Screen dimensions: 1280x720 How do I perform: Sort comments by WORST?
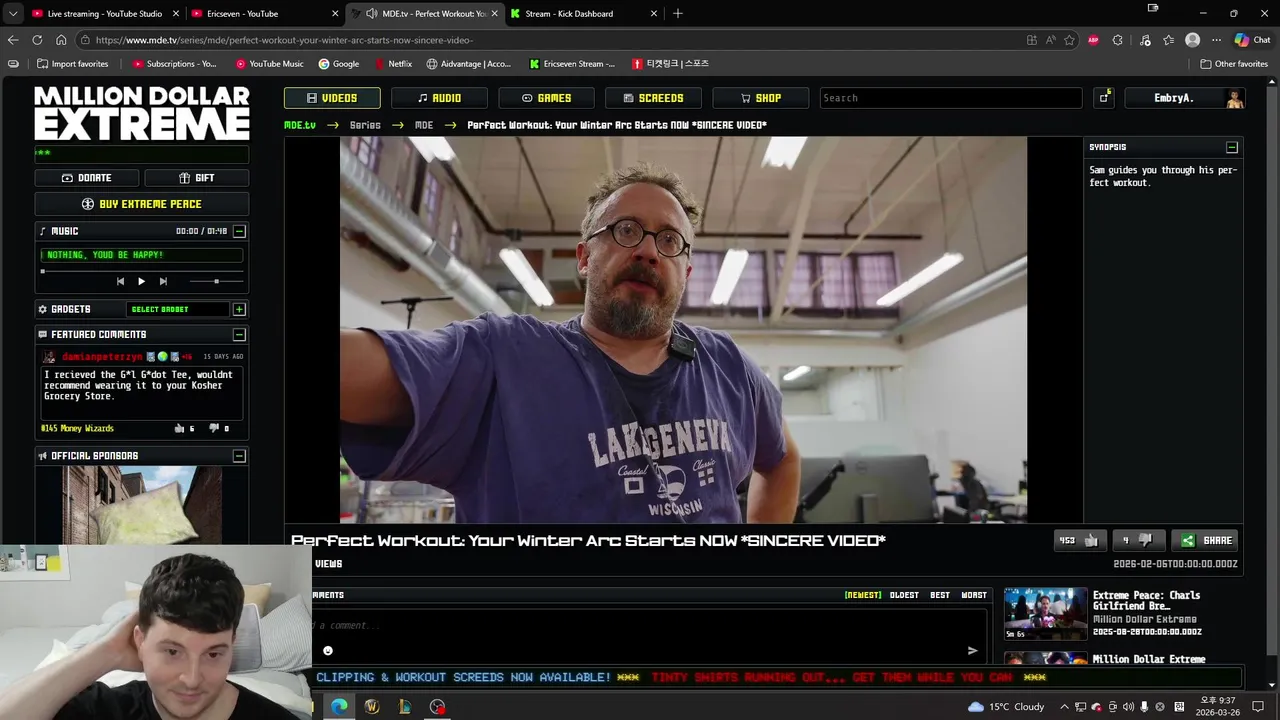point(974,595)
